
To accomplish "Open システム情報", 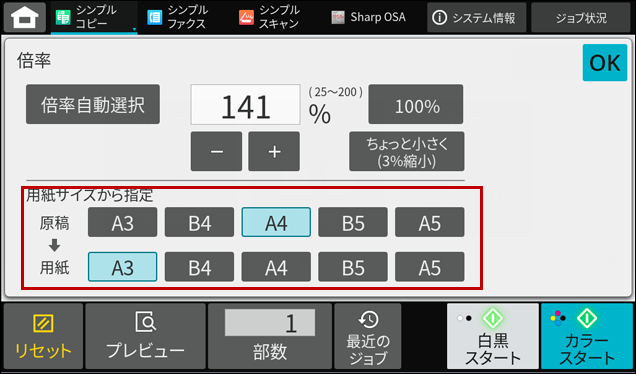I will [x=477, y=17].
